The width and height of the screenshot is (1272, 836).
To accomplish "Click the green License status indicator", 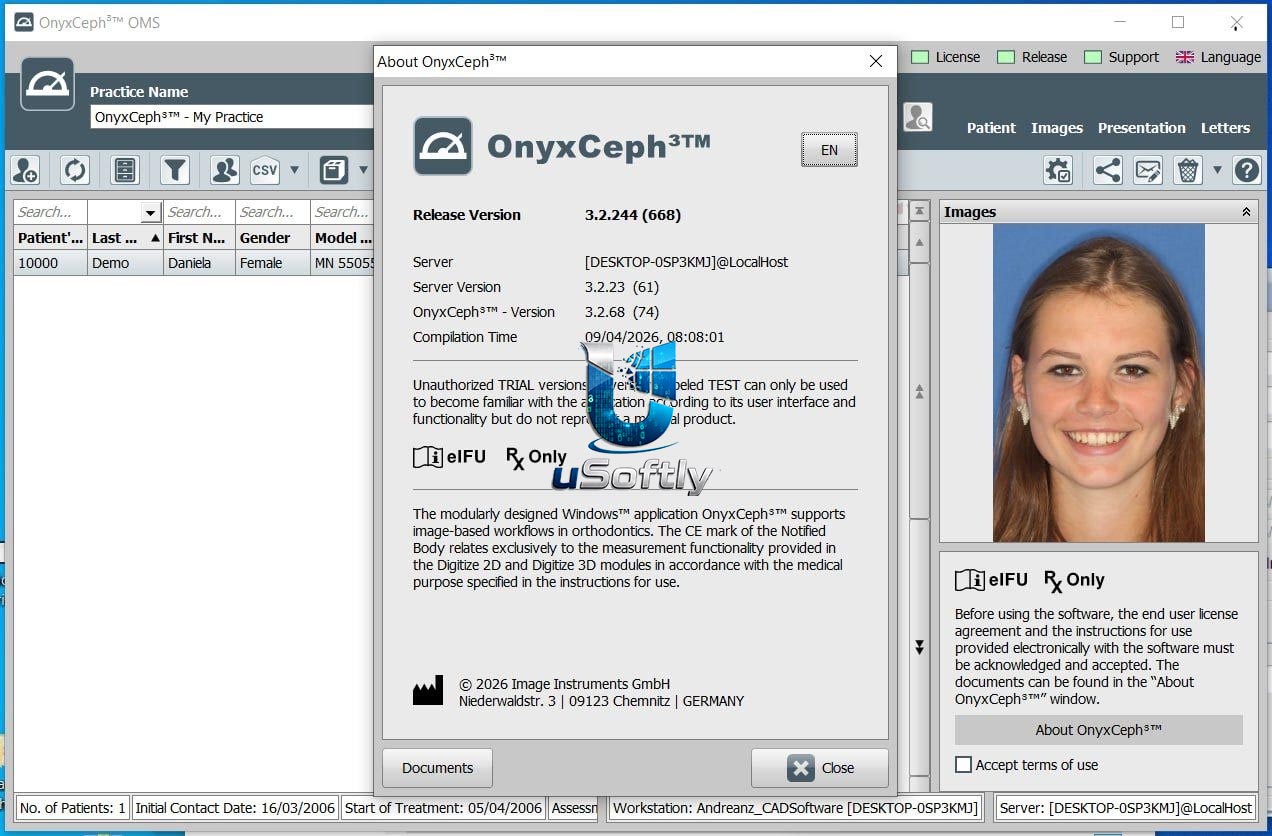I will [x=920, y=57].
